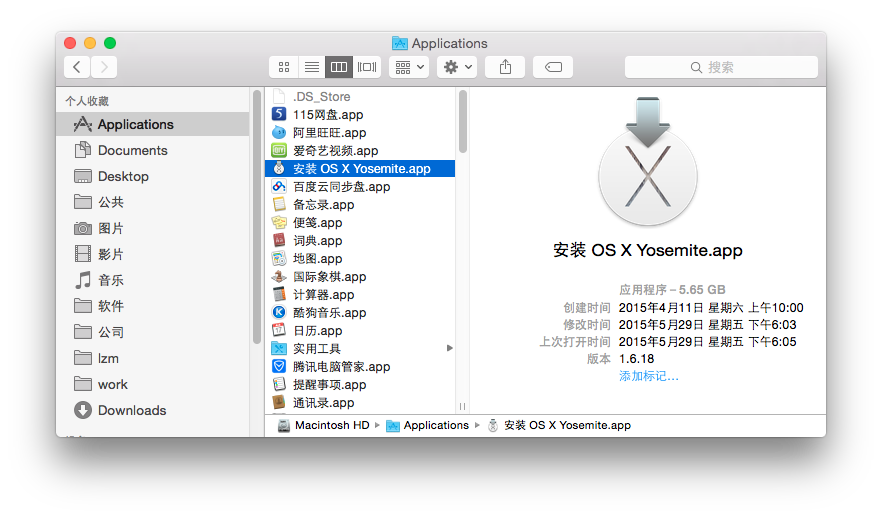This screenshot has height=517, width=882.
Task: Go forward with the right arrow
Action: pos(104,67)
